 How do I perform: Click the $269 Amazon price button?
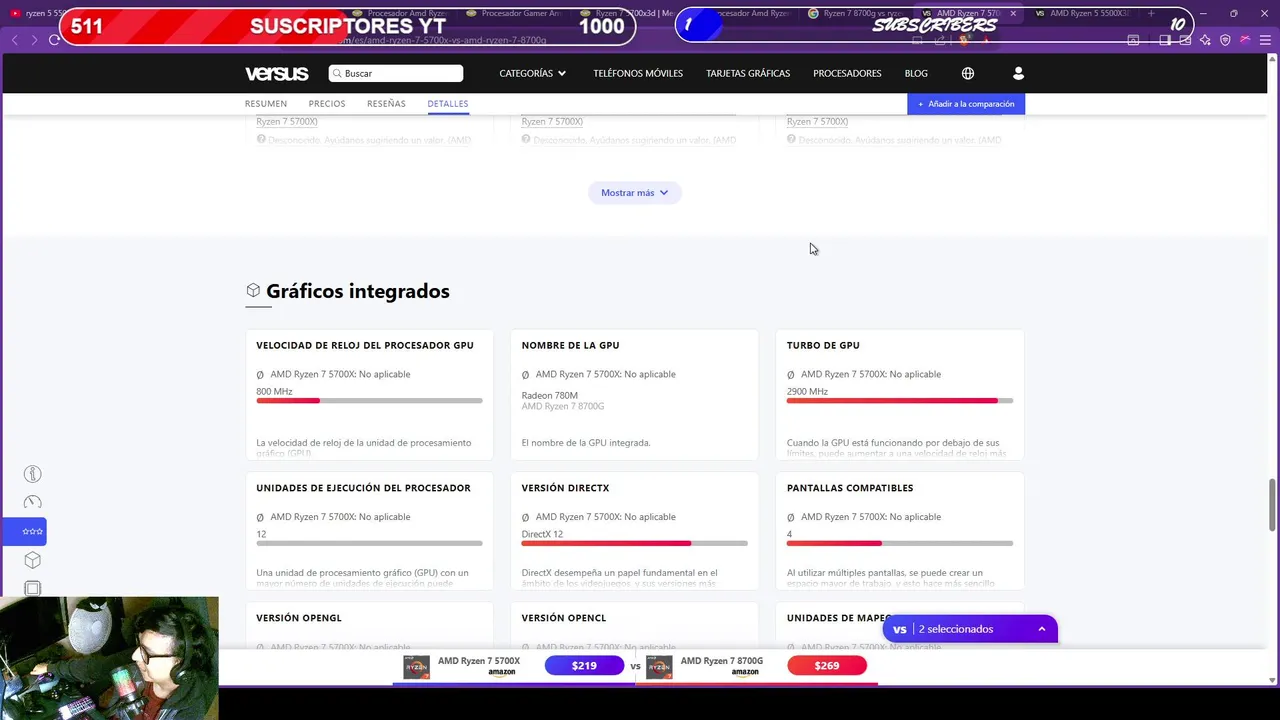tap(827, 666)
